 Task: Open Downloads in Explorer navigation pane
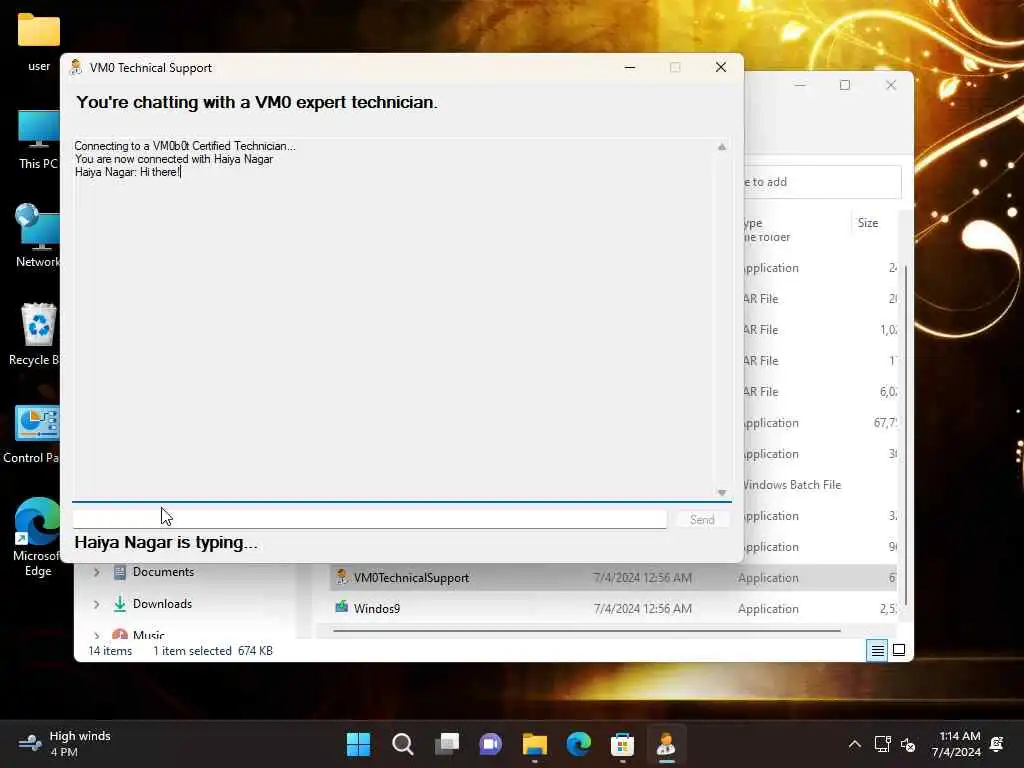tap(162, 603)
